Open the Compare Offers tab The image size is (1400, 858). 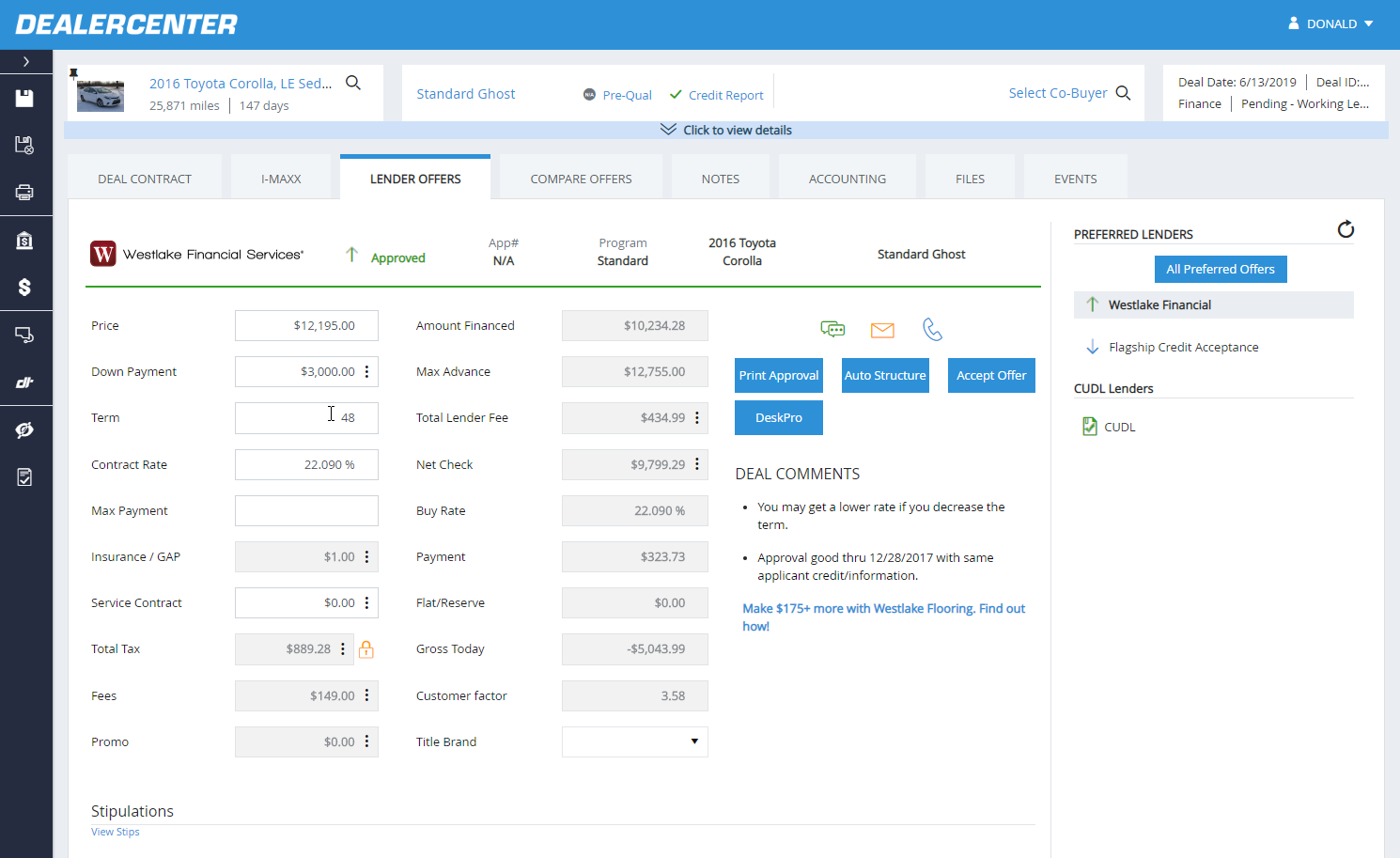click(x=581, y=179)
